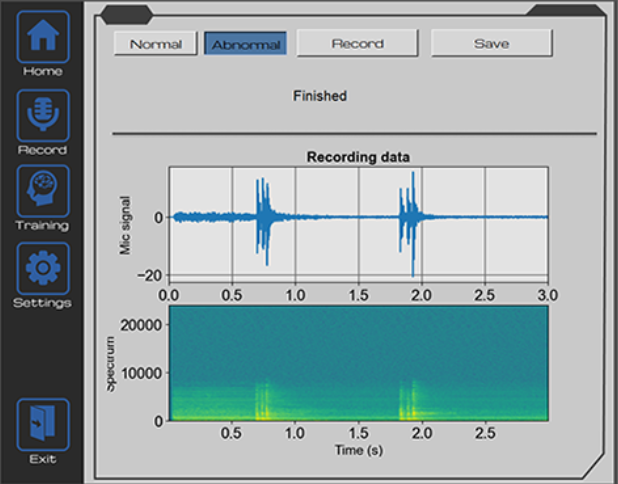Click first waveform burst near 0.75 seconds
Viewport: 618px width, 484px height.
point(264,217)
